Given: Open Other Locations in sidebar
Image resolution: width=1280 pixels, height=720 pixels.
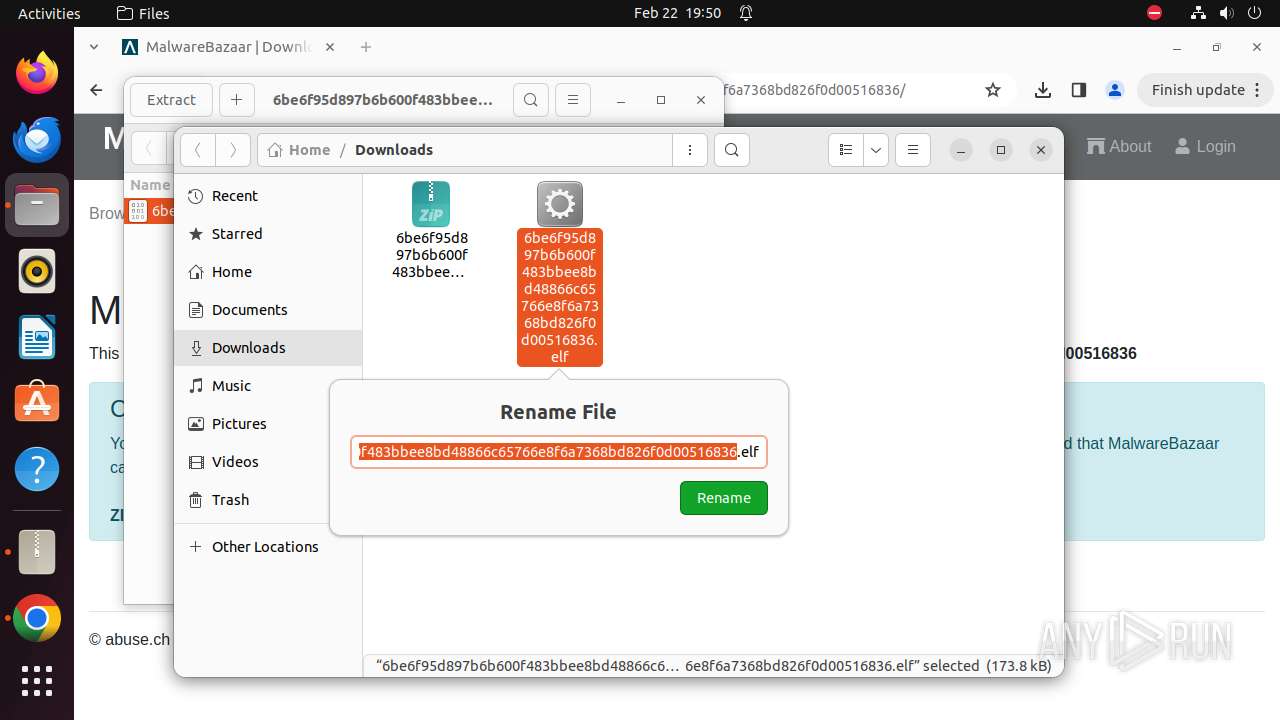Looking at the screenshot, I should 267,547.
